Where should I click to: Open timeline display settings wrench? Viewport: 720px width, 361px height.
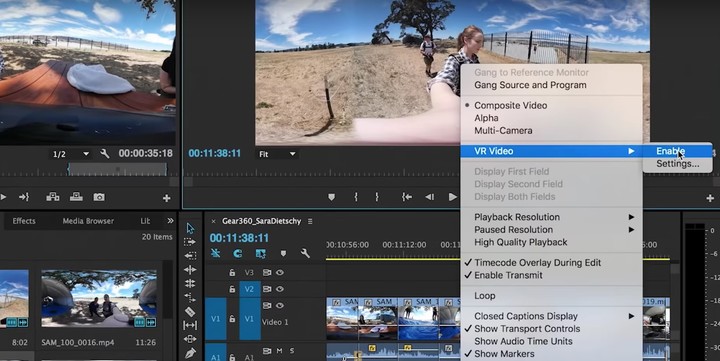click(305, 253)
